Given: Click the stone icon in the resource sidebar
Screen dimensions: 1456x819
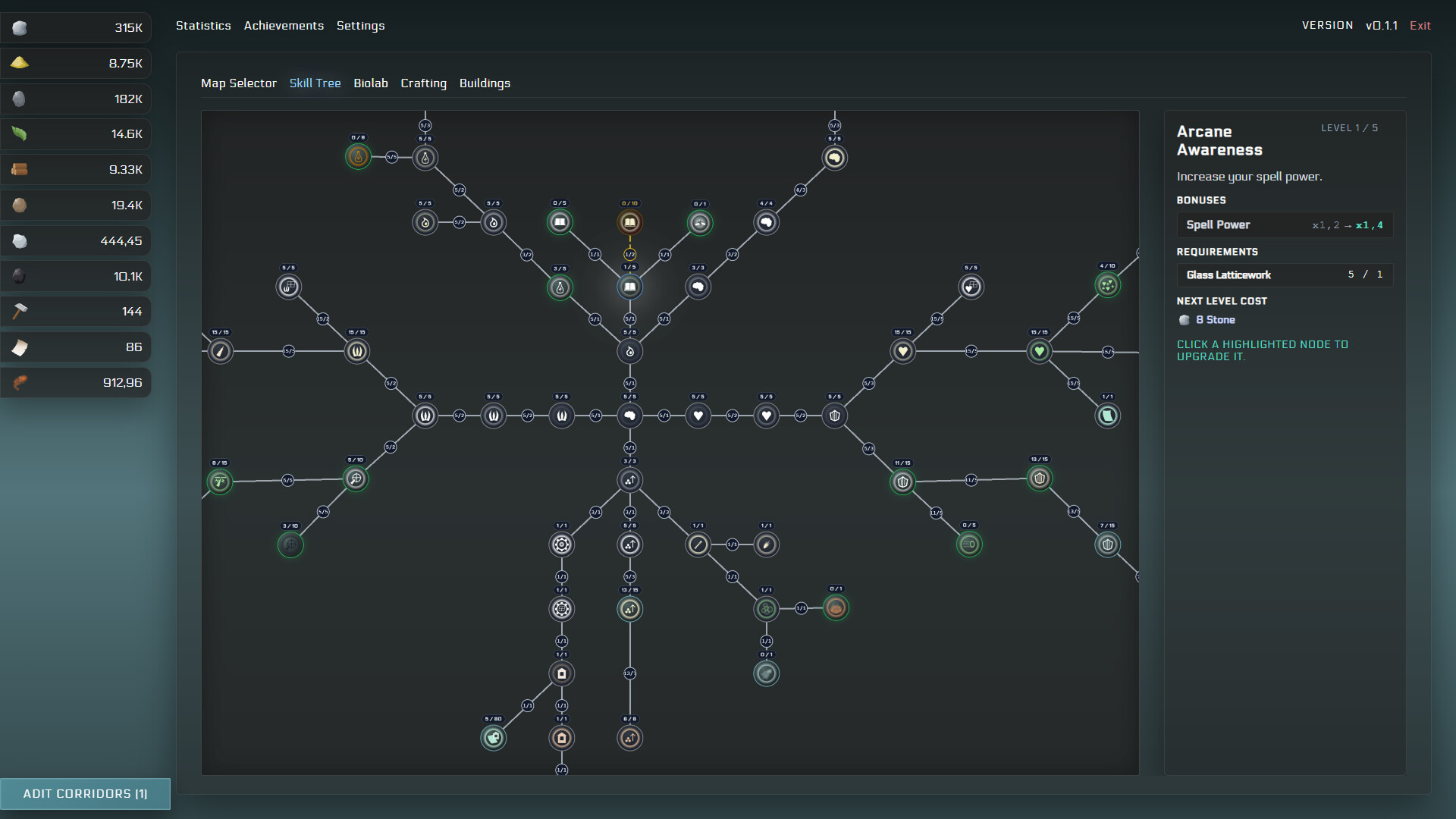Looking at the screenshot, I should click(20, 28).
